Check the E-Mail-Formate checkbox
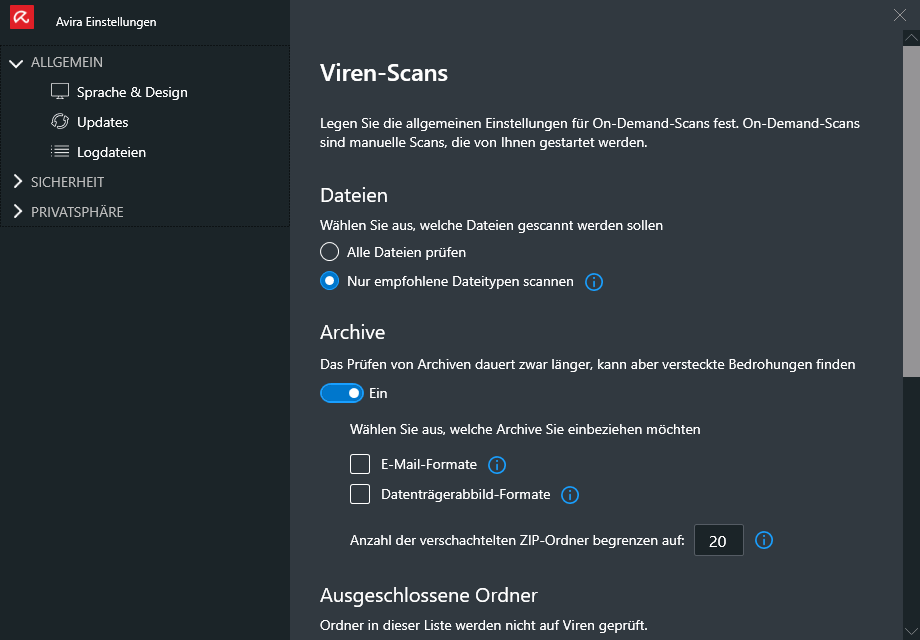920x640 pixels. (360, 464)
